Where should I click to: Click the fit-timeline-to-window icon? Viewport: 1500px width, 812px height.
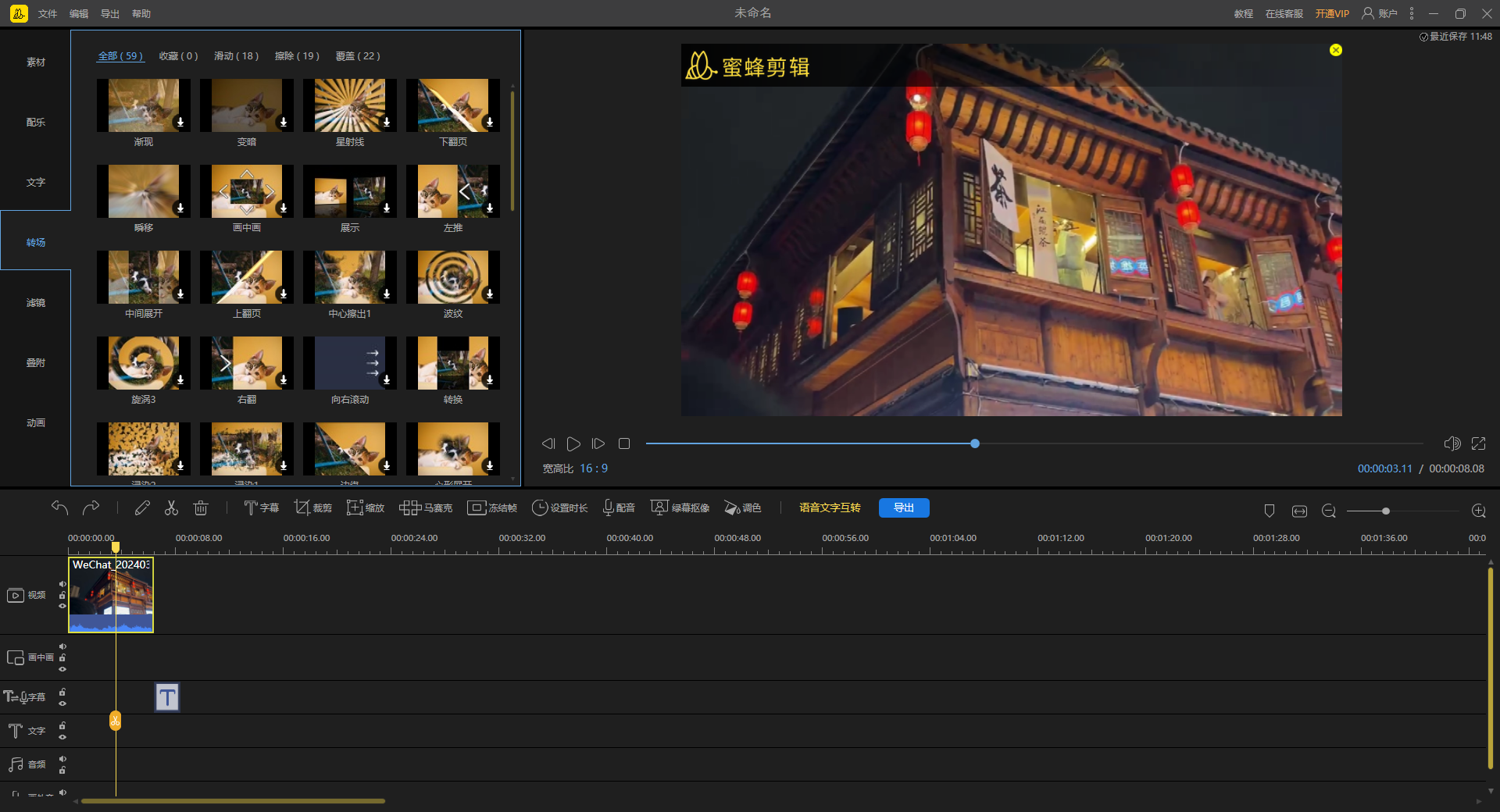[1299, 511]
